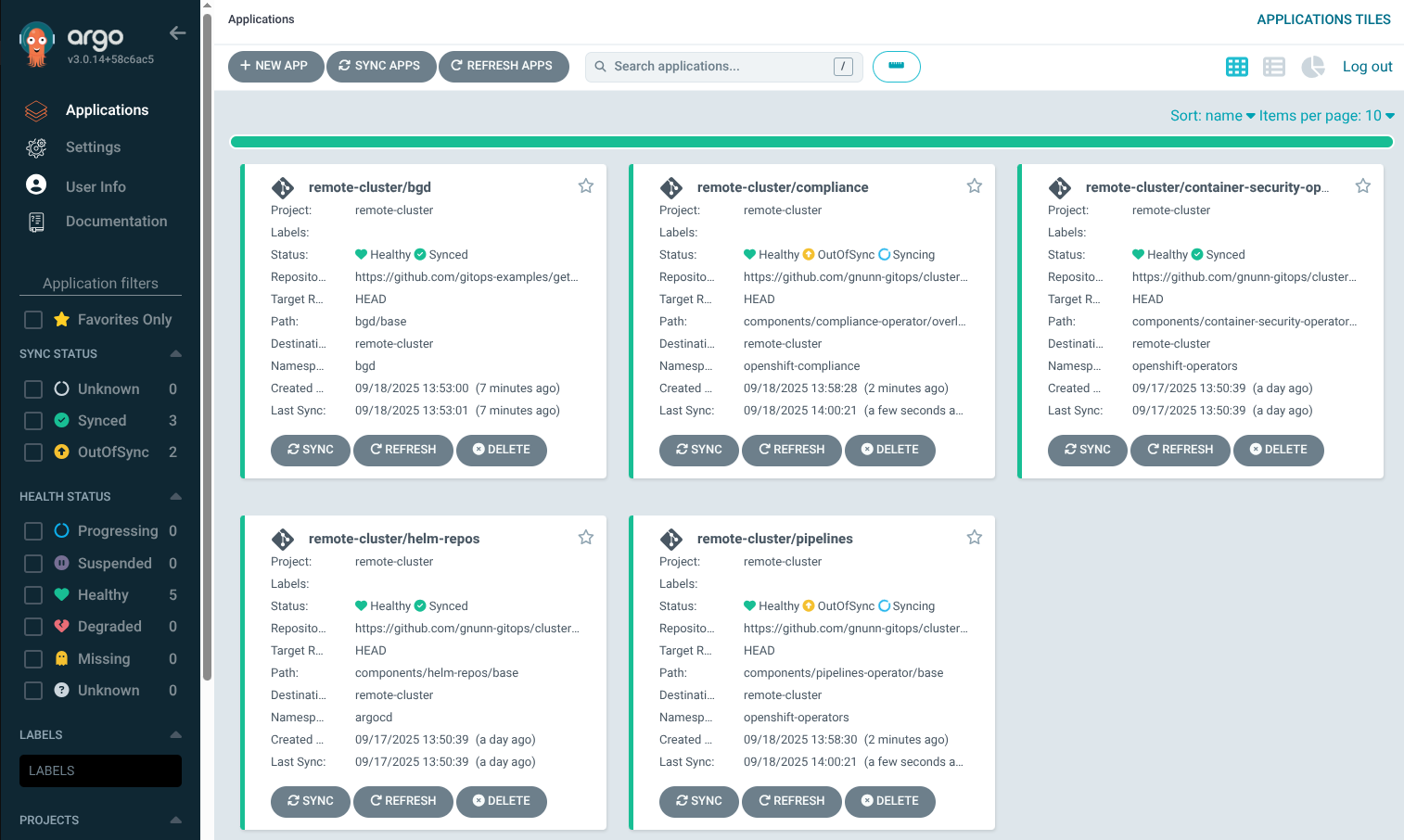Click the green sync status bar
The width and height of the screenshot is (1404, 840).
pos(811,142)
